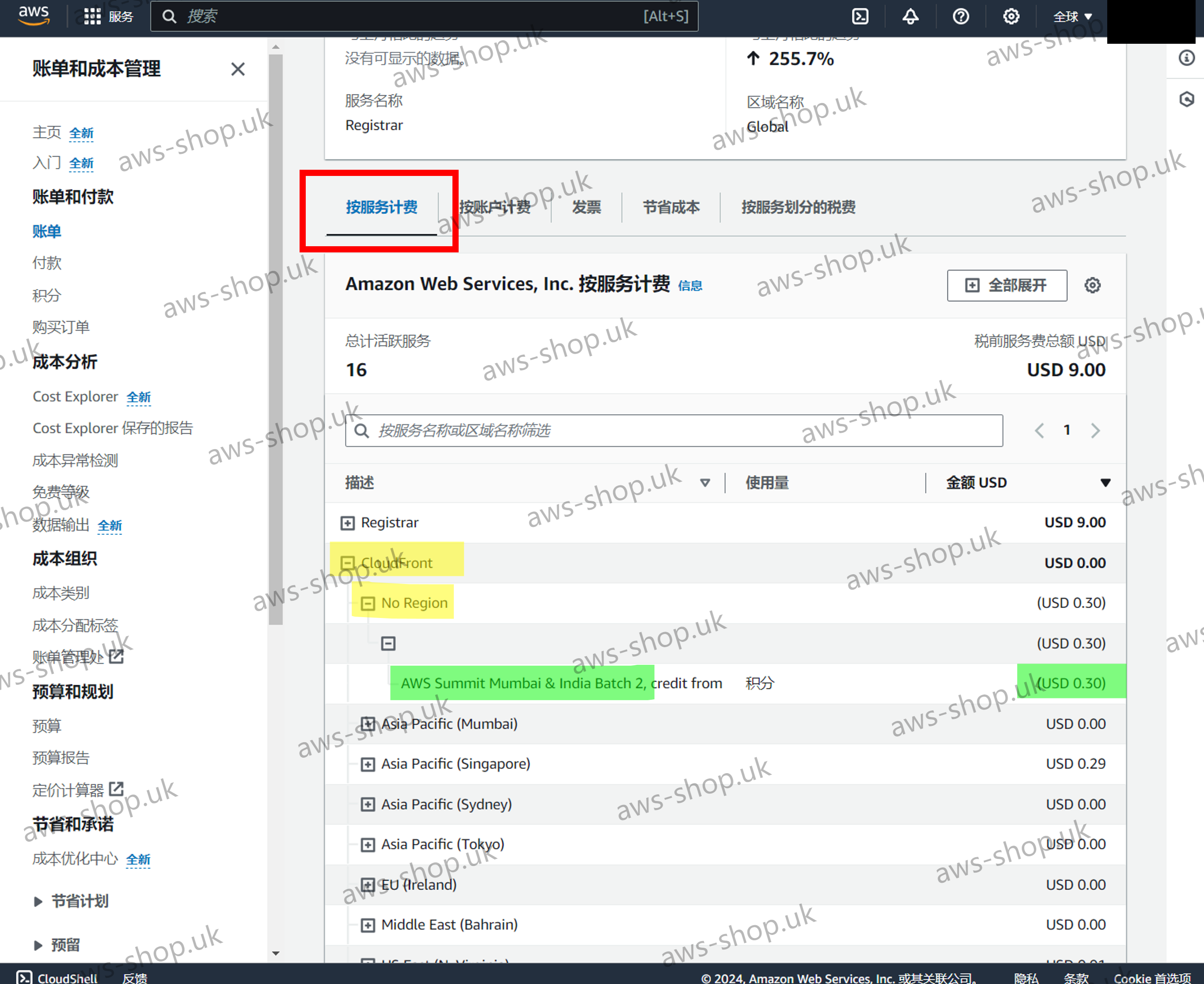Open the help question mark icon

coord(961,16)
